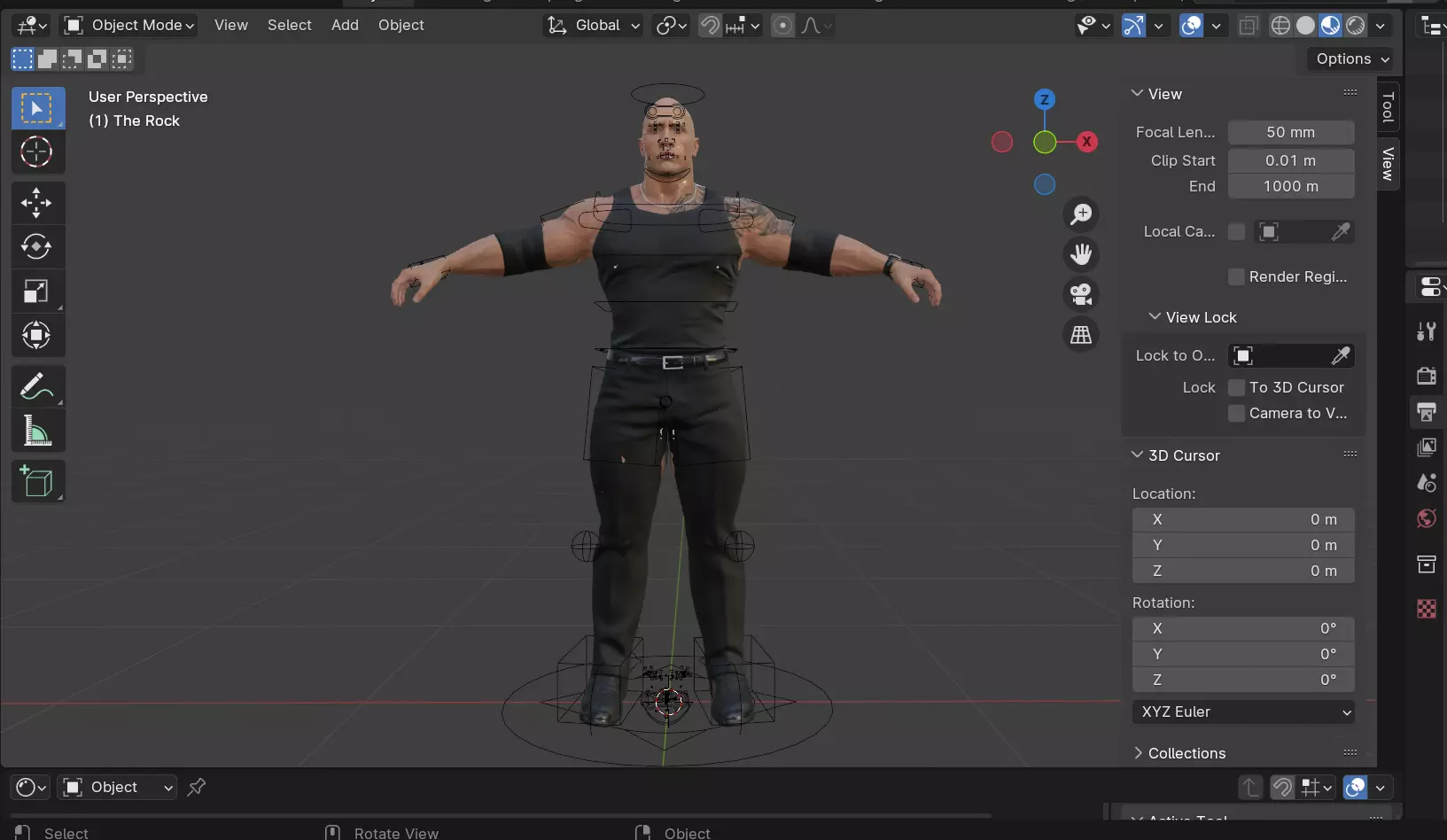Toggle proportional editing button
The height and width of the screenshot is (840, 1447).
pos(782,26)
